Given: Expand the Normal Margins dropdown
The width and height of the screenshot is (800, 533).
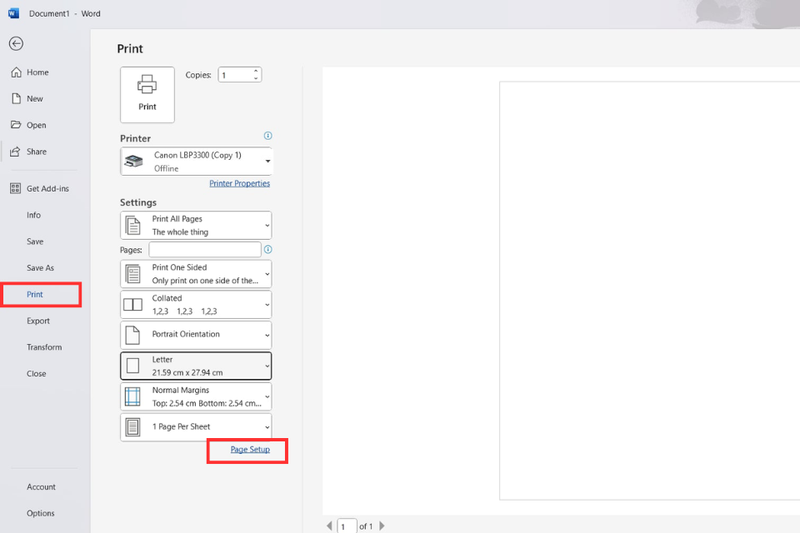Looking at the screenshot, I should [196, 396].
